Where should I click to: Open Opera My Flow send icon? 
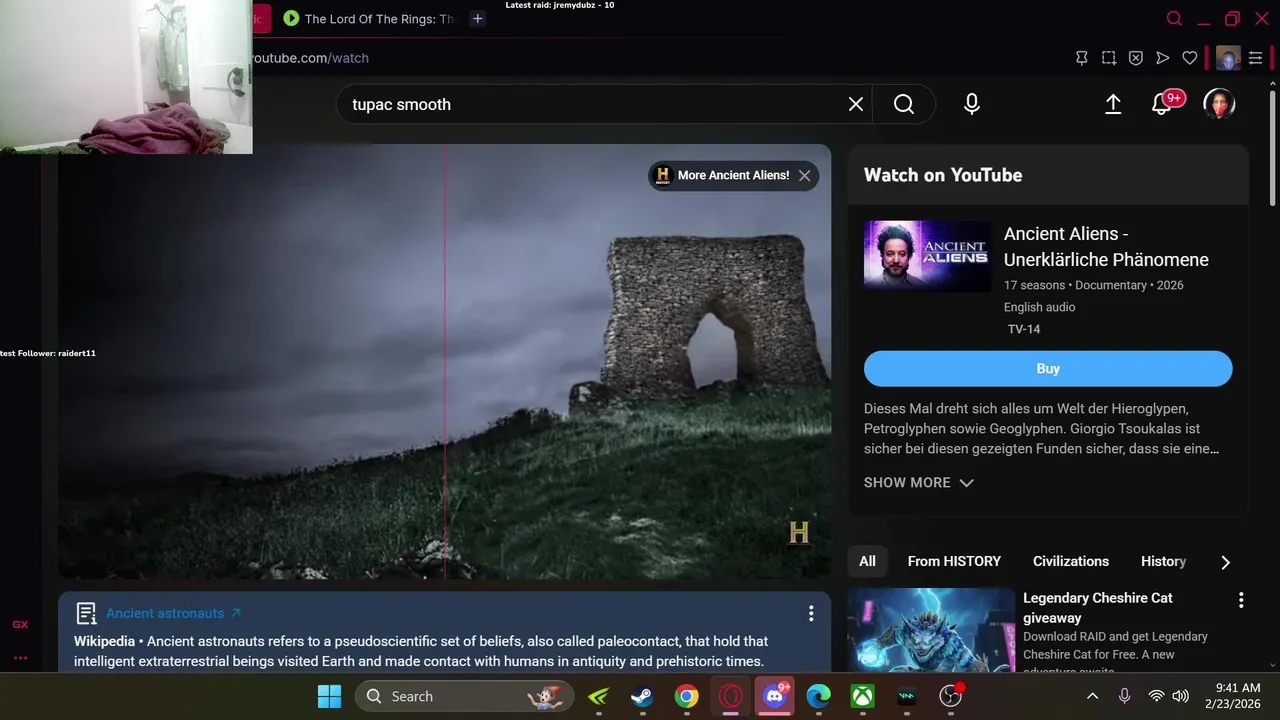(x=1163, y=58)
